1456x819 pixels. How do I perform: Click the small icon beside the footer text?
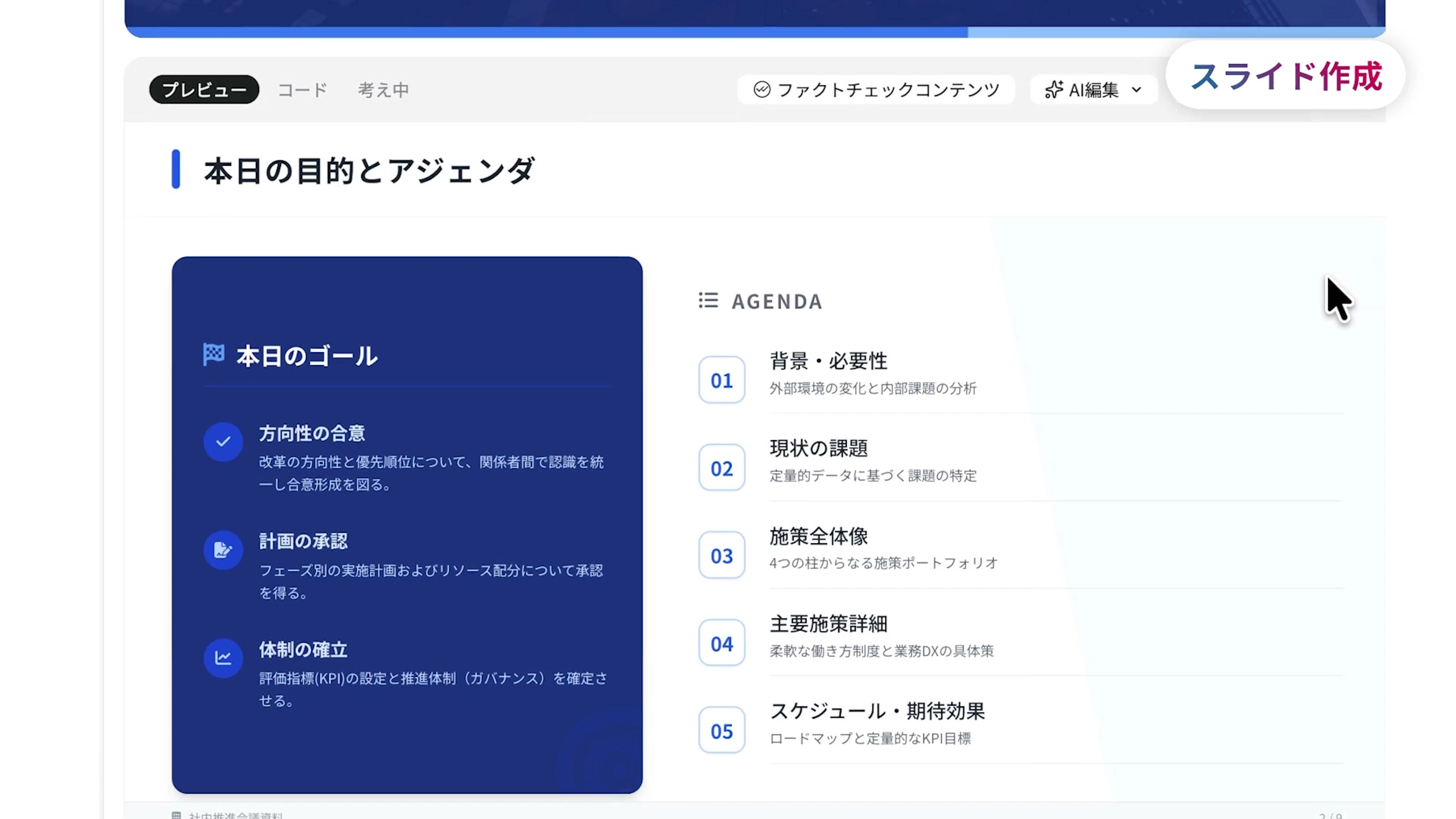pyautogui.click(x=176, y=815)
